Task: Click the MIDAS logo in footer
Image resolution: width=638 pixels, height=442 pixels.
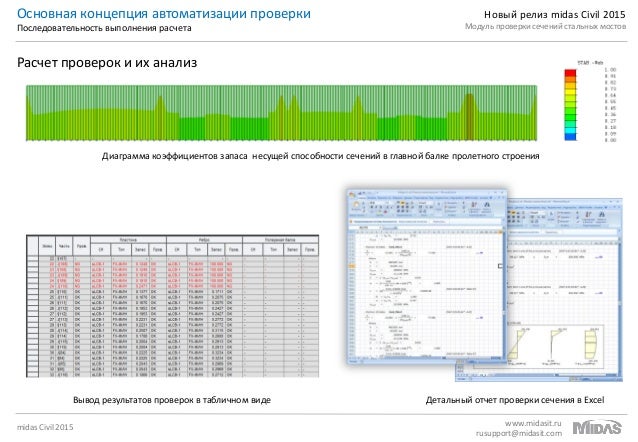Action: coord(597,427)
